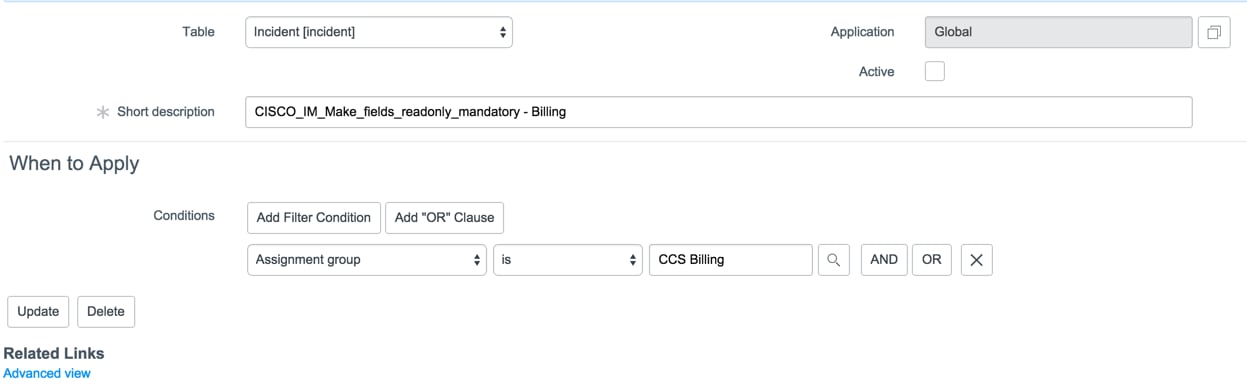Click Add Filter Condition button
Image resolution: width=1247 pixels, height=382 pixels.
tap(314, 218)
